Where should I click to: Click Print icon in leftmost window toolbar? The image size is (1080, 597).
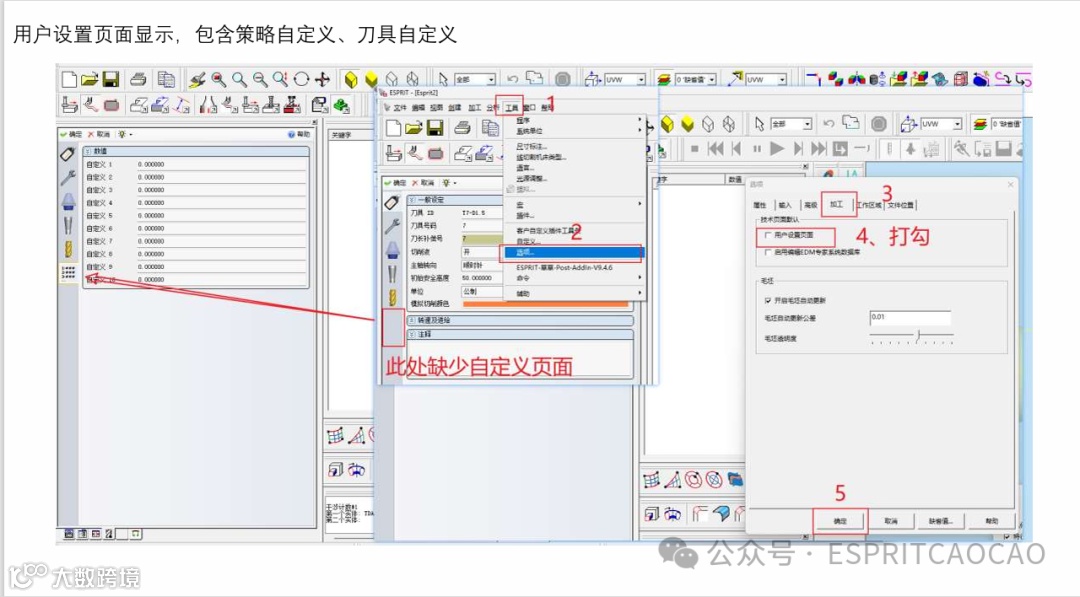tap(138, 79)
